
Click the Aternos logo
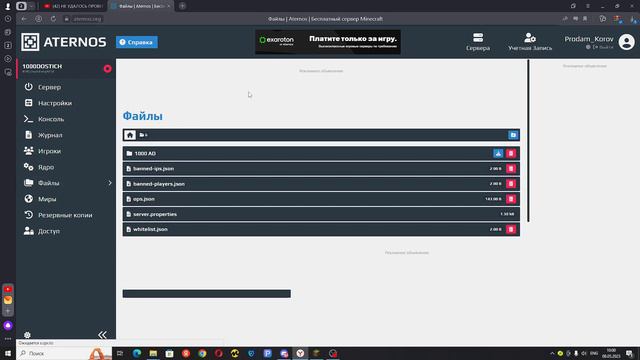64,42
